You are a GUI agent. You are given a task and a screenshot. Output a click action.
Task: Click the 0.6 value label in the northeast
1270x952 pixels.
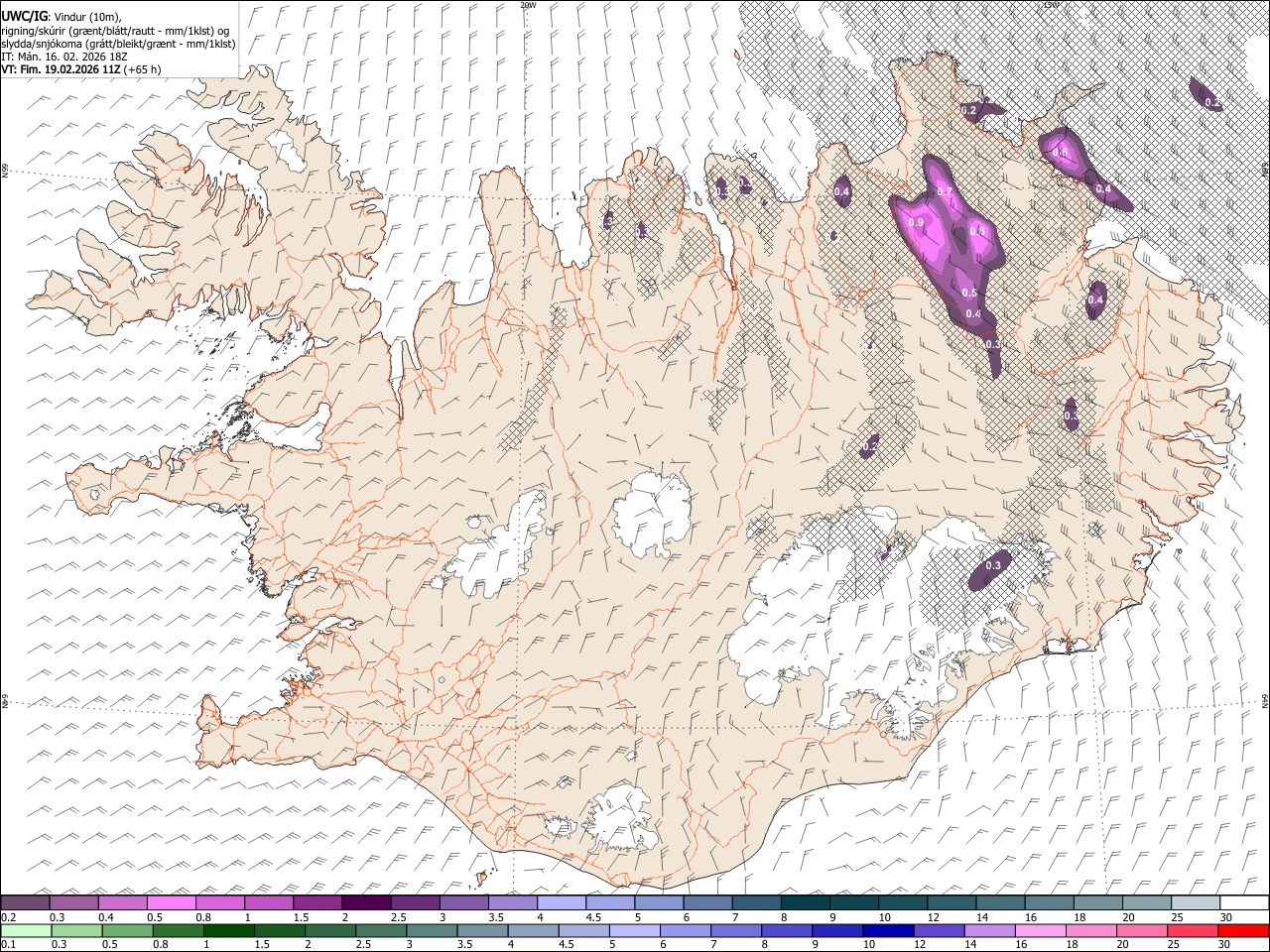click(1060, 153)
